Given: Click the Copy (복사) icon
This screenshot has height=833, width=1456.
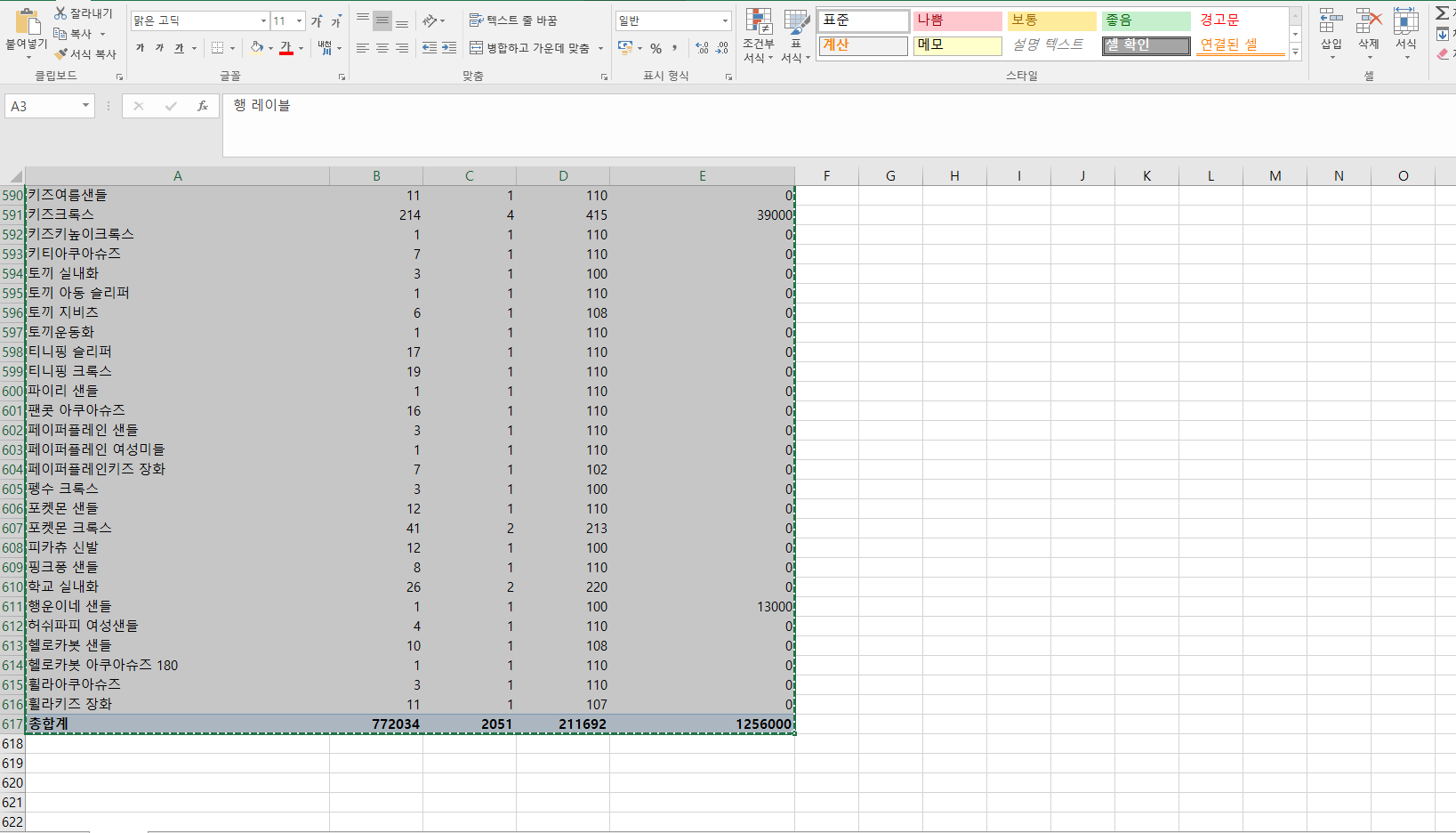Looking at the screenshot, I should (60, 33).
